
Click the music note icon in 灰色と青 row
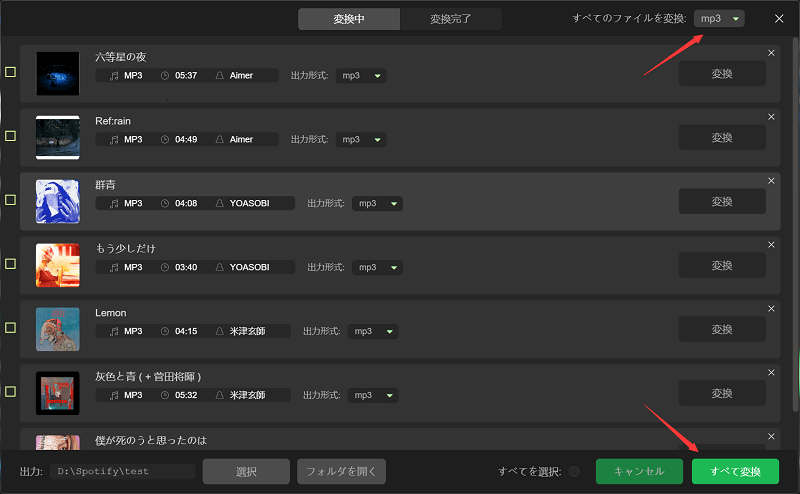coord(114,395)
